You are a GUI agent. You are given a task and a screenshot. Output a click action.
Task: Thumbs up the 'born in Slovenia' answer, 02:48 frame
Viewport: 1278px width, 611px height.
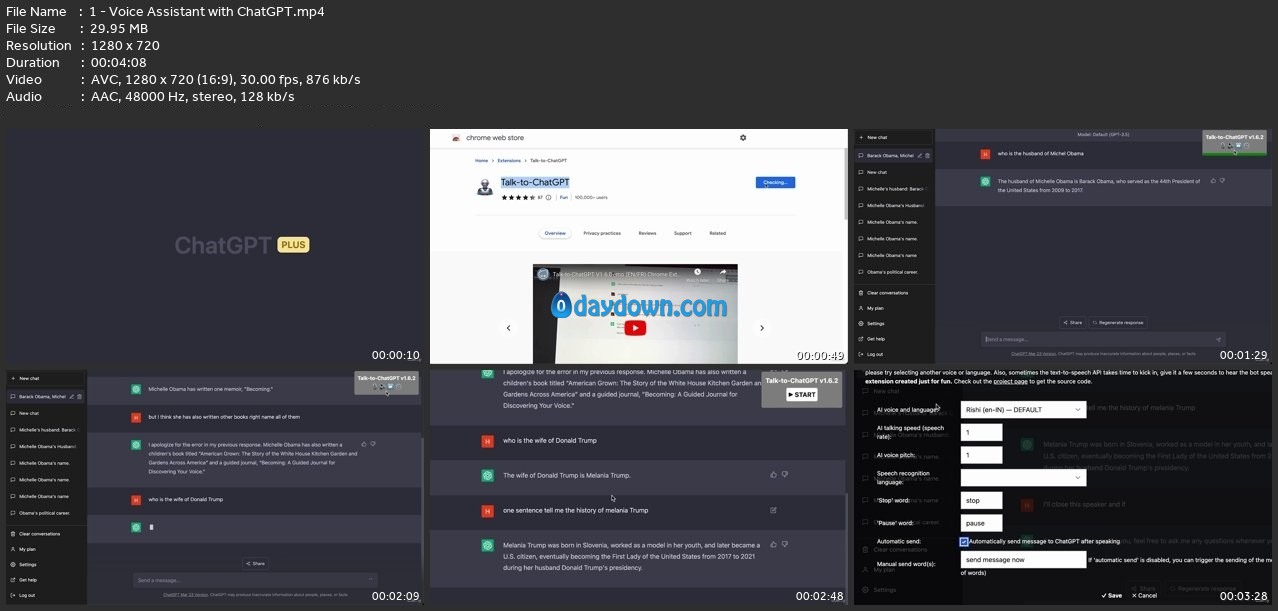(773, 545)
